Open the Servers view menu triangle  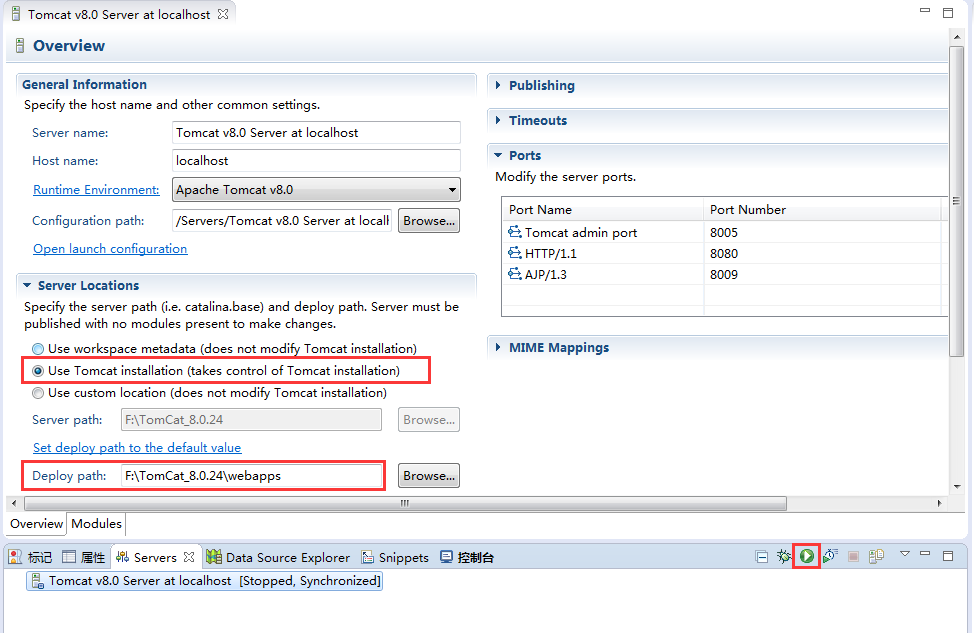point(905,554)
